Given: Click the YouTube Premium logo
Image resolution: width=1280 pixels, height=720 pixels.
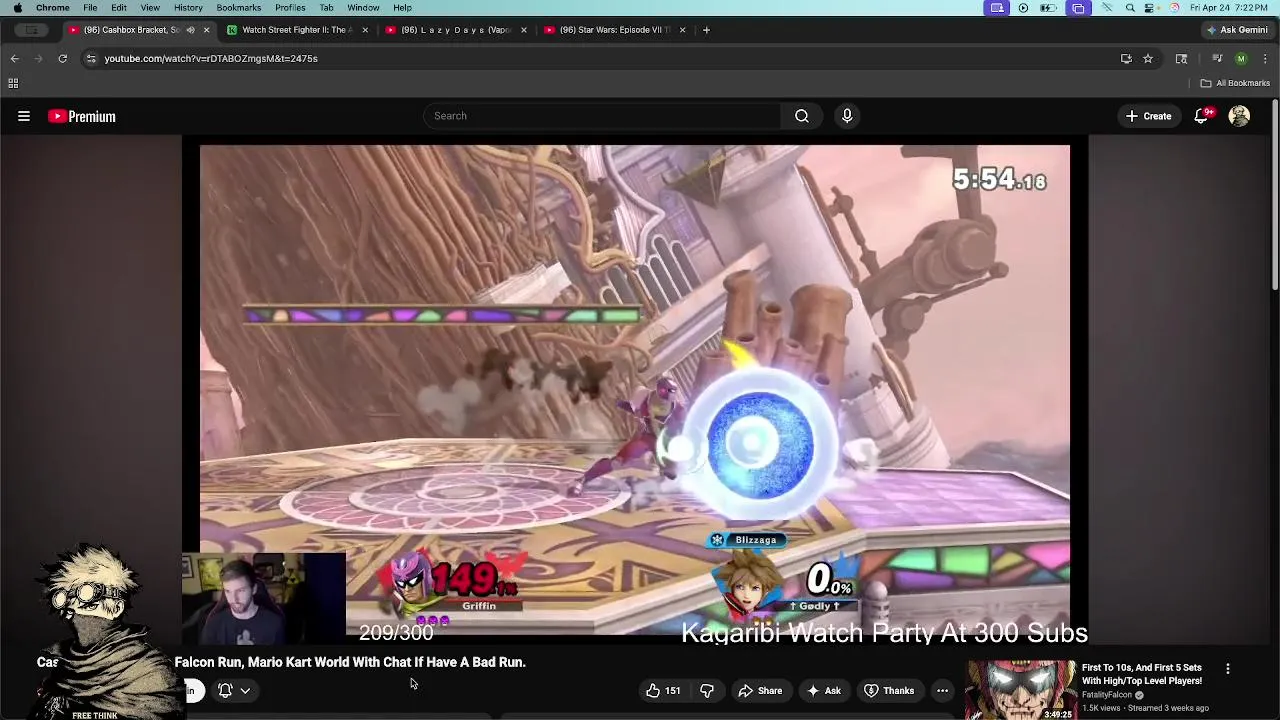Looking at the screenshot, I should [82, 116].
